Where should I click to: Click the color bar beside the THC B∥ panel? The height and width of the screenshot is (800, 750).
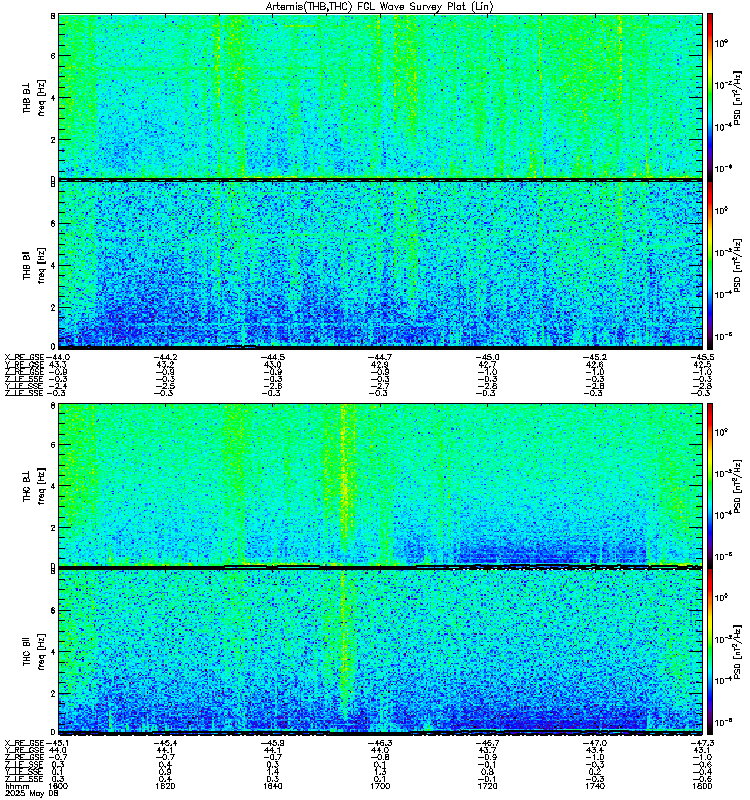[x=710, y=652]
